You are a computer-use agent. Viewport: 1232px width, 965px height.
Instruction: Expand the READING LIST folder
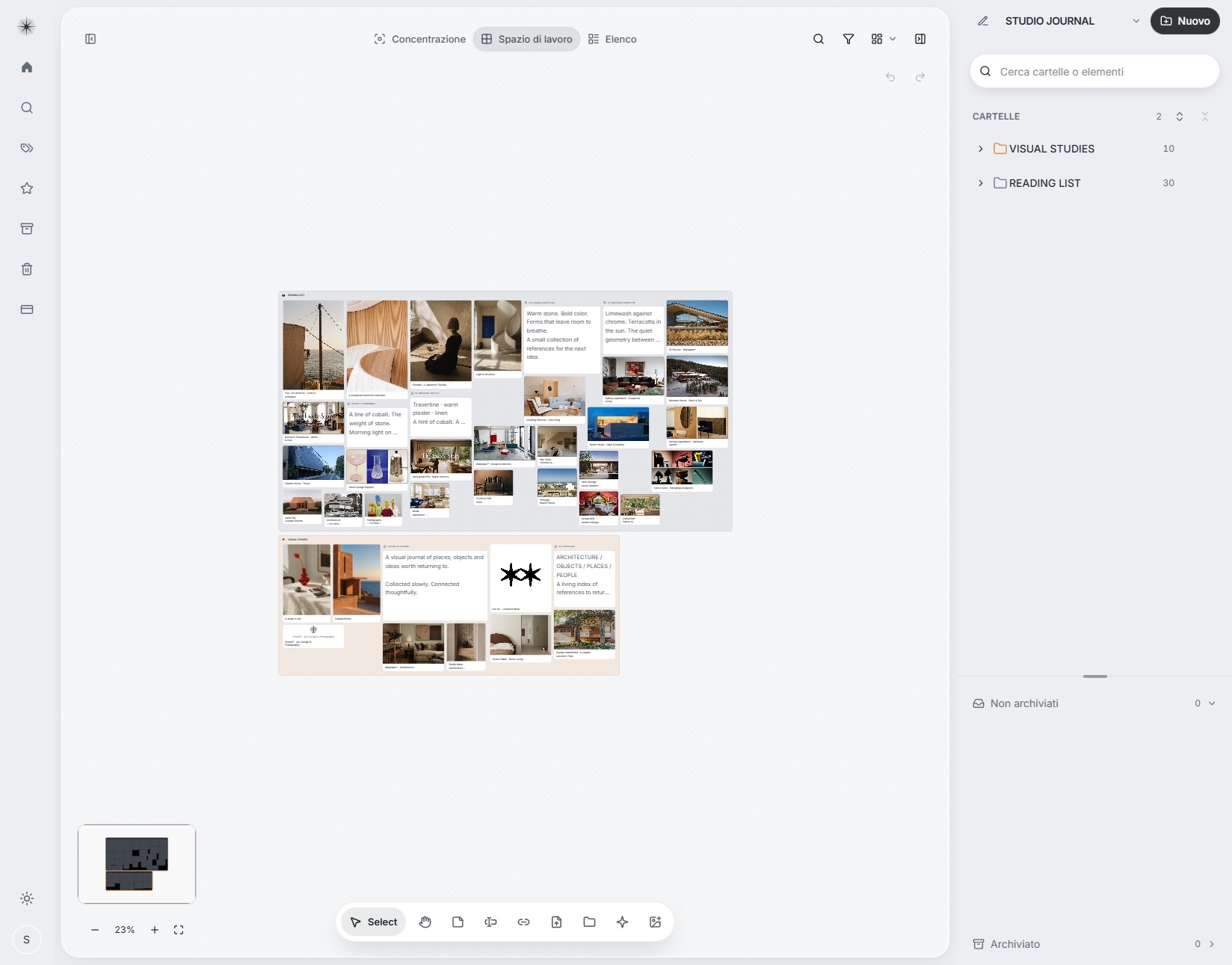981,183
